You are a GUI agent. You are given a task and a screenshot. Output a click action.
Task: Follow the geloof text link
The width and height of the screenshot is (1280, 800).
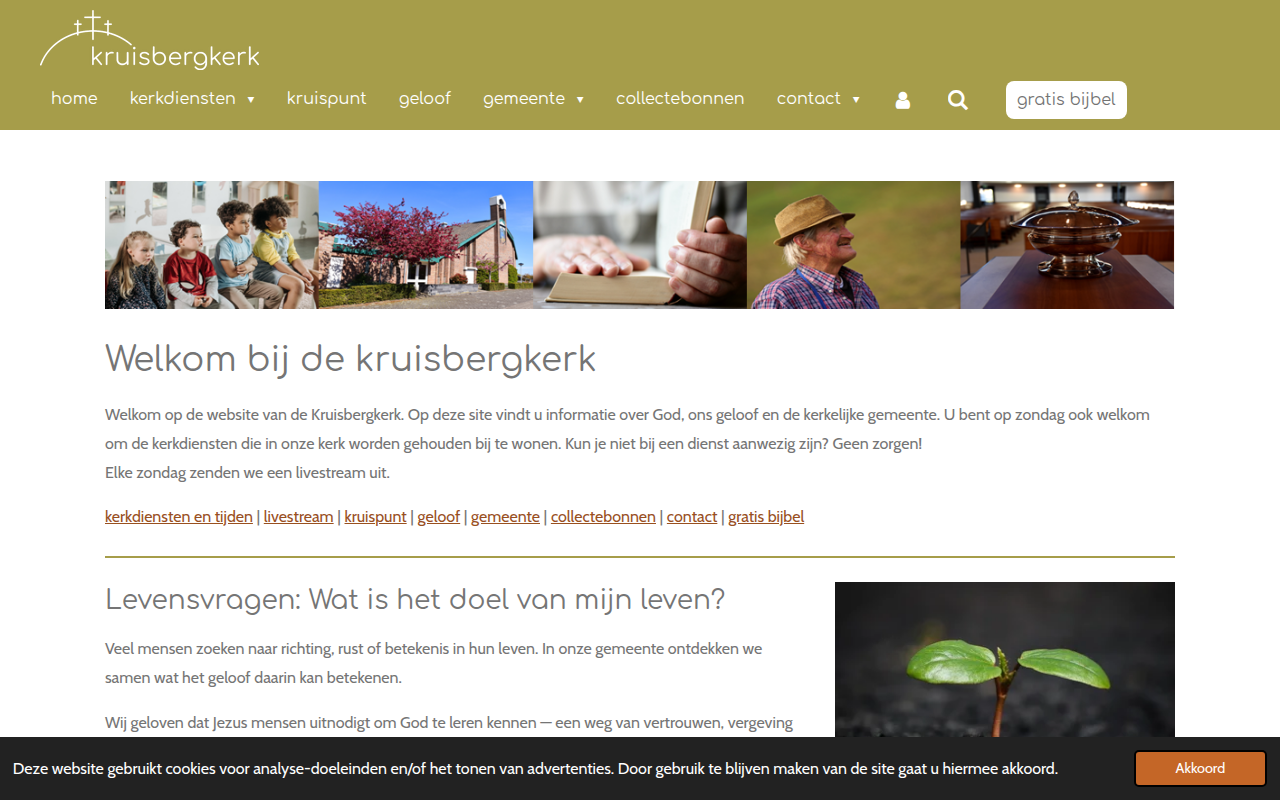pyautogui.click(x=439, y=517)
